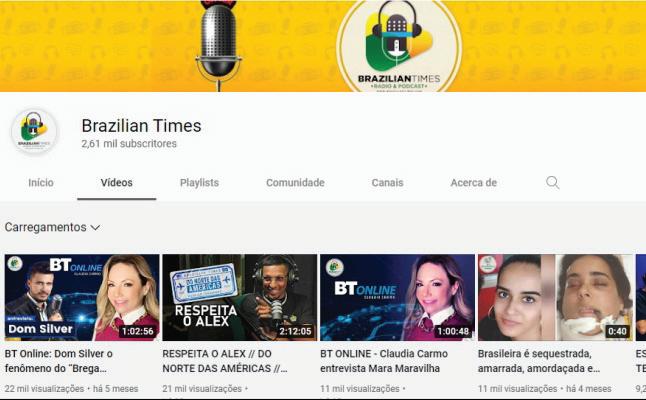Open the Mara Maravilha interview thumbnail
Screen dimensions: 646x400
(x=398, y=297)
